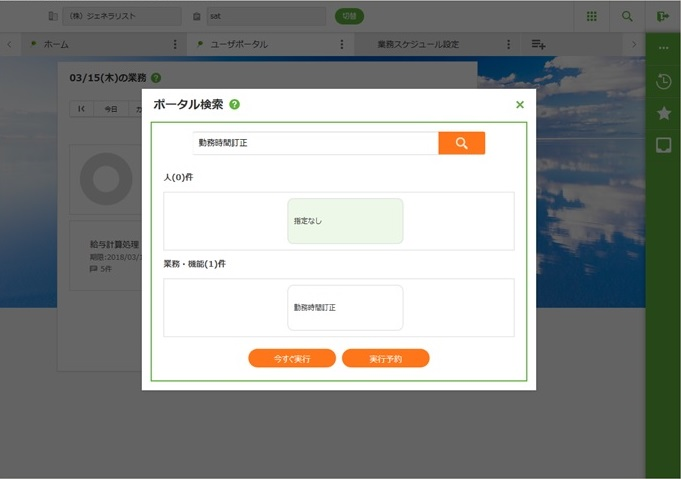Click the orange search magnifier button
The height and width of the screenshot is (479, 681).
(x=461, y=143)
